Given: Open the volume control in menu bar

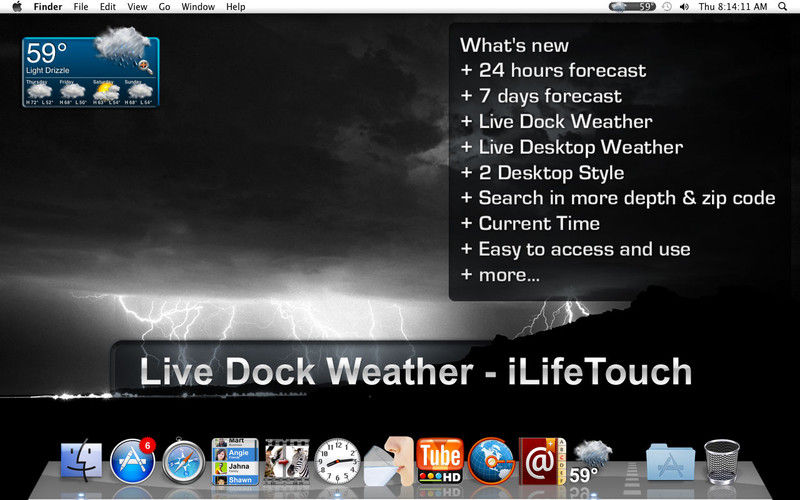Looking at the screenshot, I should click(684, 7).
